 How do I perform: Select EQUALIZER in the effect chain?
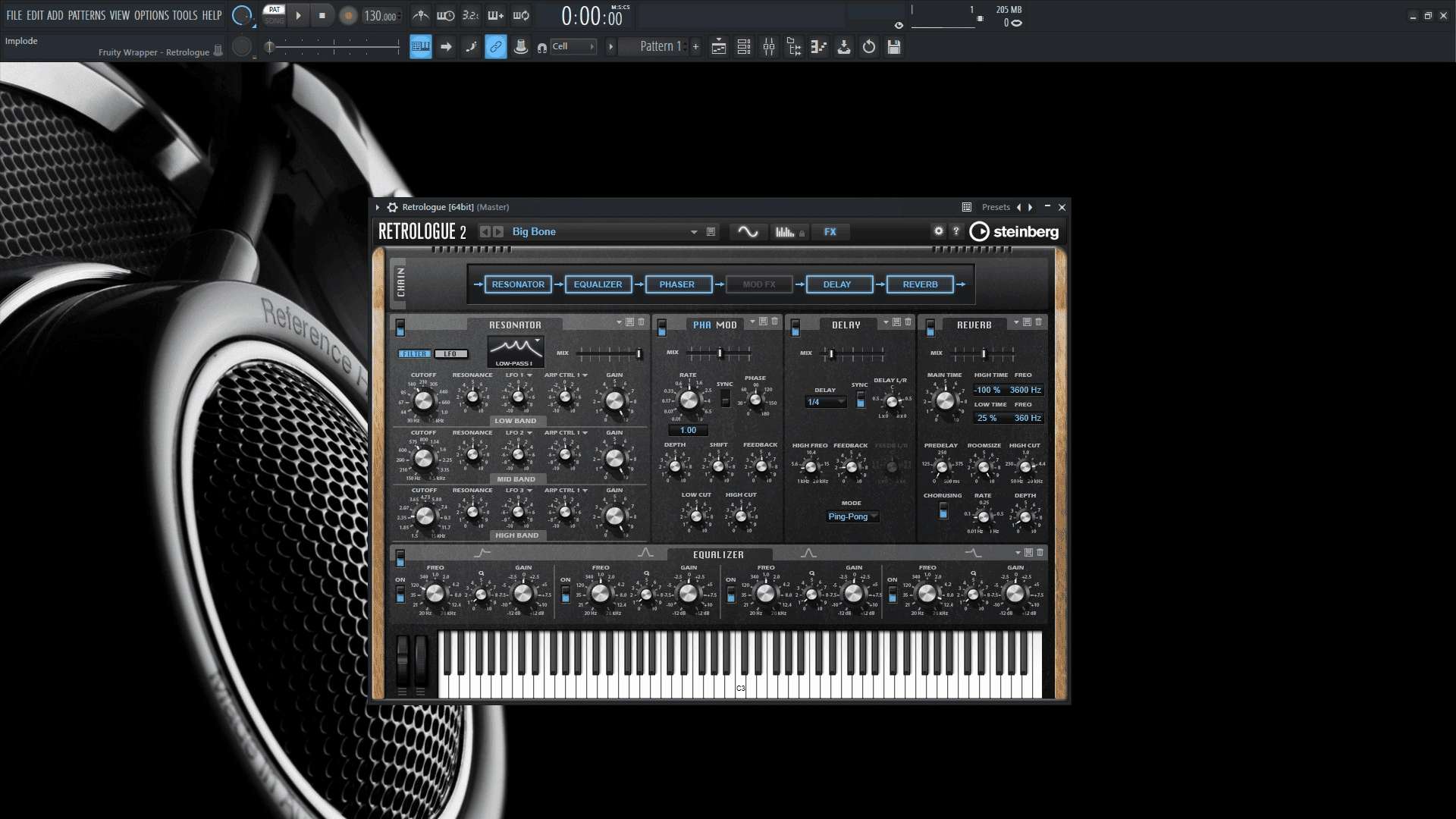point(598,284)
